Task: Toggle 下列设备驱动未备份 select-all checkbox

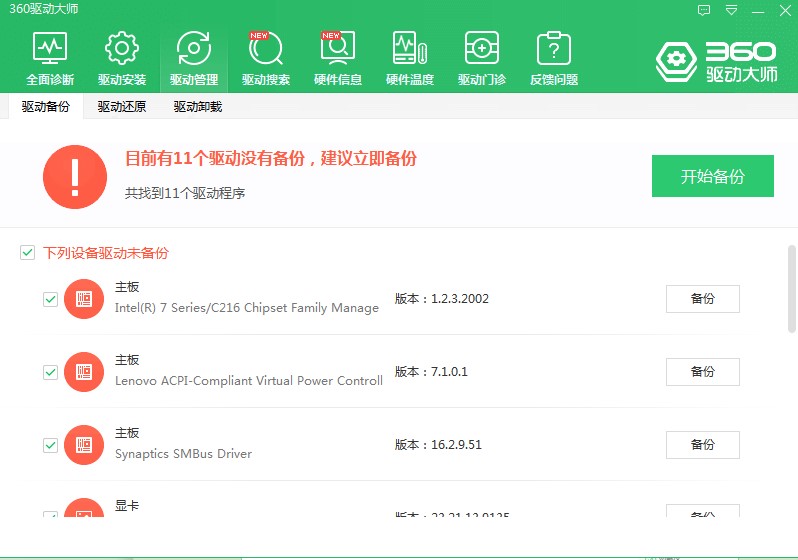Action: (x=27, y=253)
